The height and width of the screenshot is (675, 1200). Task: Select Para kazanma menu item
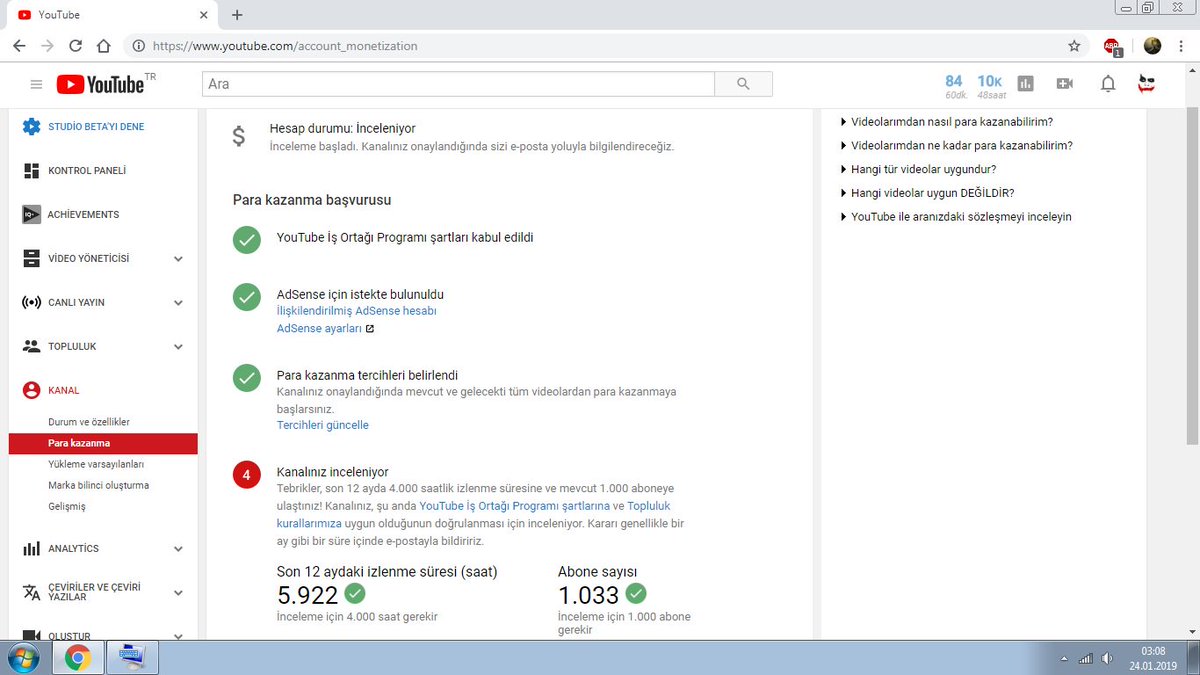102,443
